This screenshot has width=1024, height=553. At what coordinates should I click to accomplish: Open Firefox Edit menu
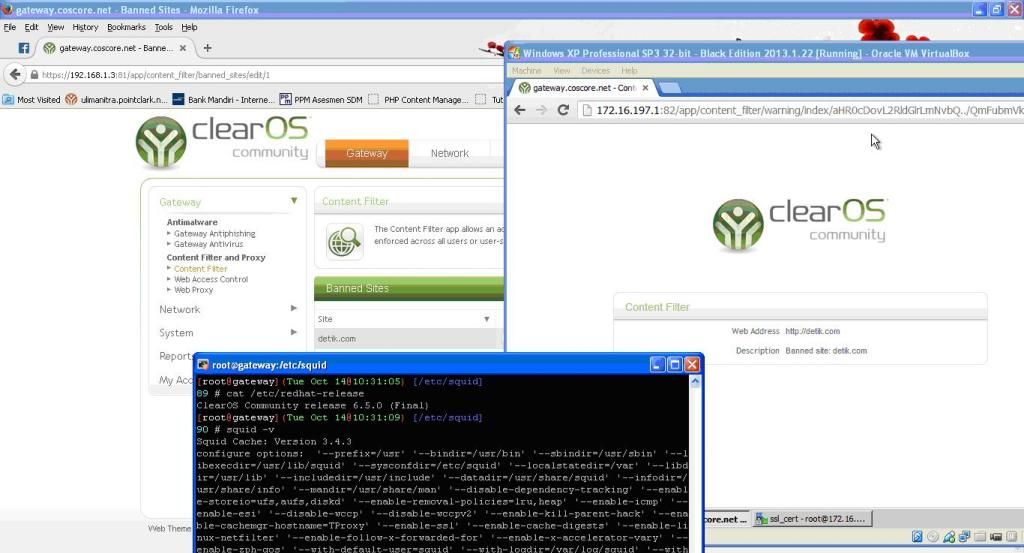(31, 27)
